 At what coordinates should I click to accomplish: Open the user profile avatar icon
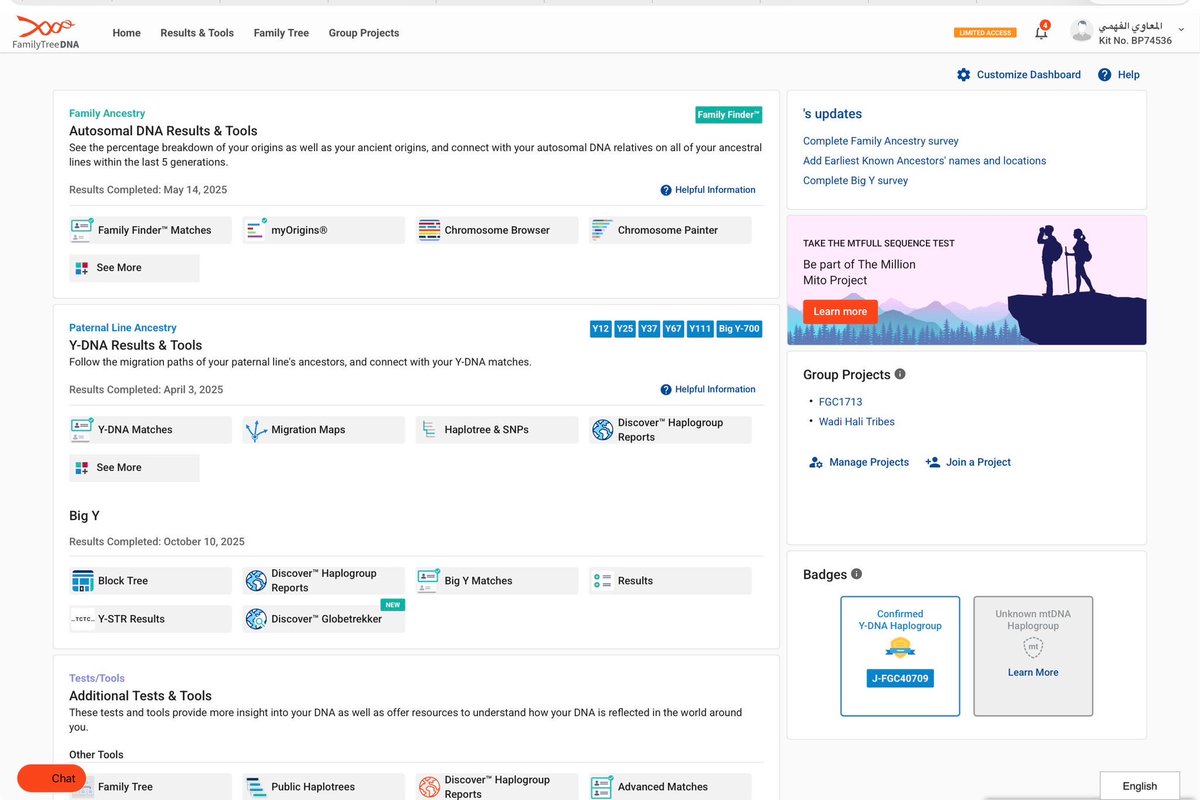click(x=1081, y=31)
